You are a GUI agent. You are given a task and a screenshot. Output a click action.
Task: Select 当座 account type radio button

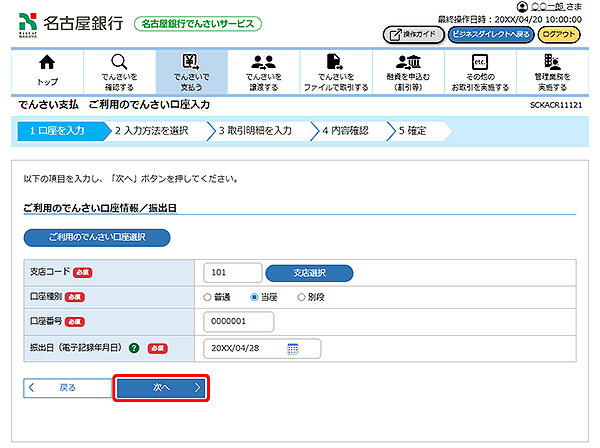255,297
